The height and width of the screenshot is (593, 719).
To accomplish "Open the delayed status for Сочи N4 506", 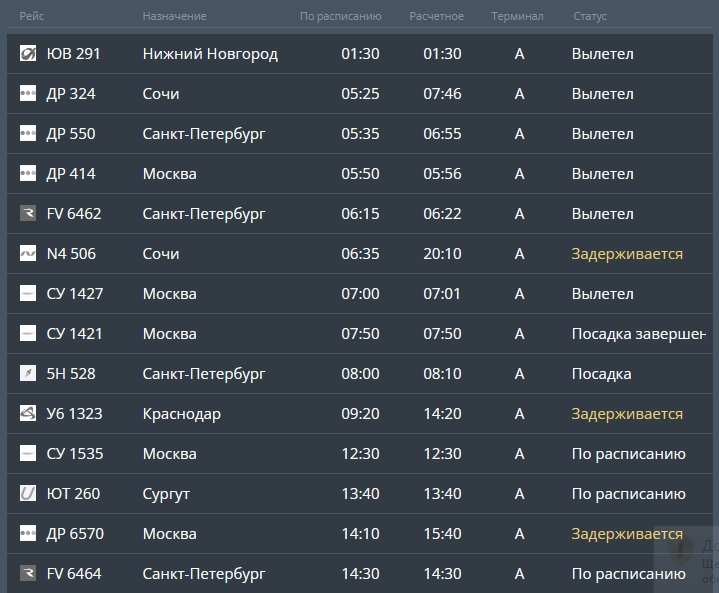I will pyautogui.click(x=627, y=254).
